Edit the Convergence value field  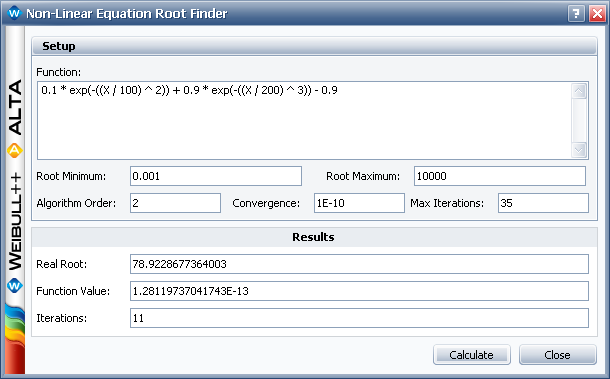click(x=359, y=203)
